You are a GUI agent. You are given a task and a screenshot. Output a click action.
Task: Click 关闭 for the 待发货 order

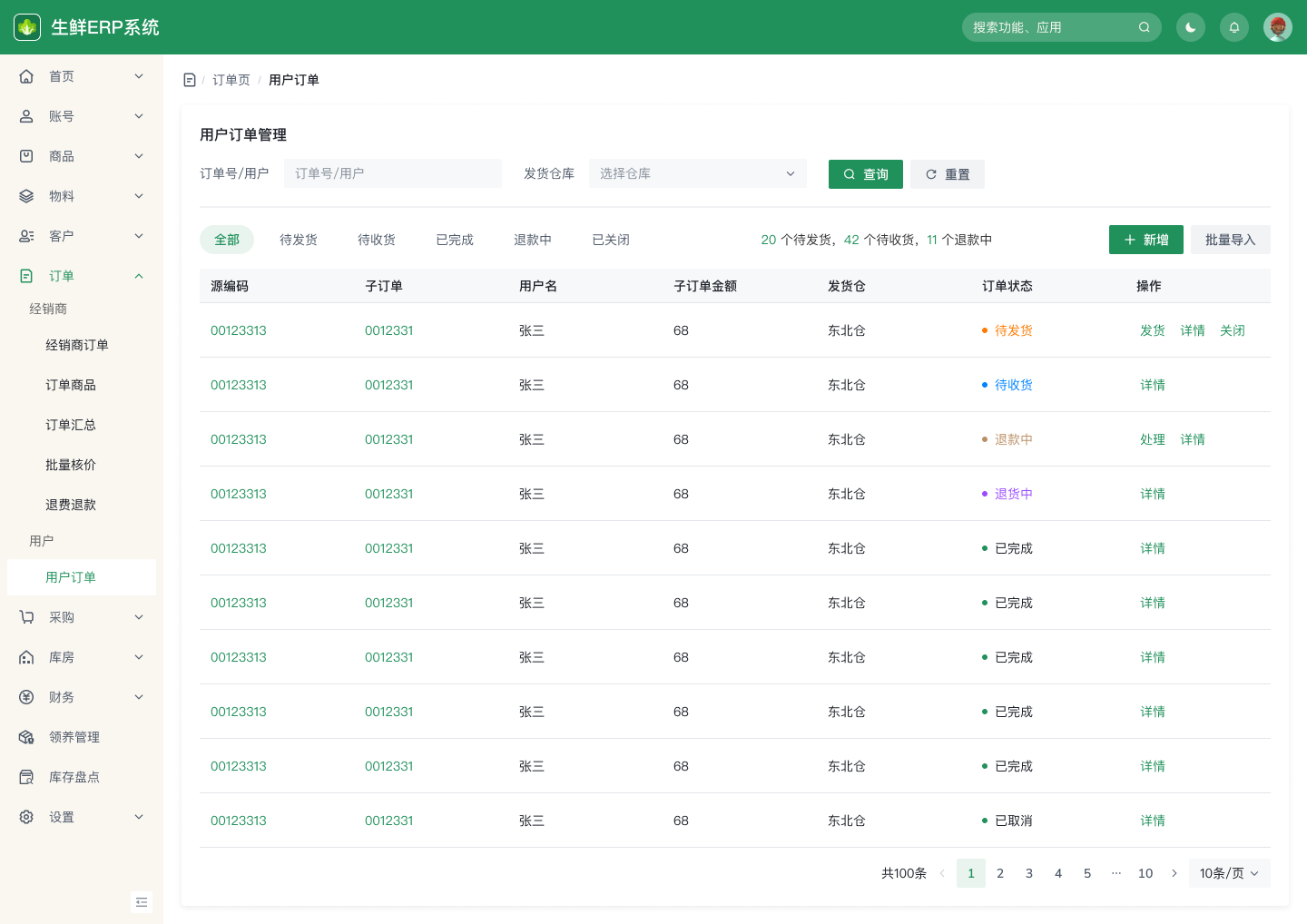pyautogui.click(x=1233, y=330)
